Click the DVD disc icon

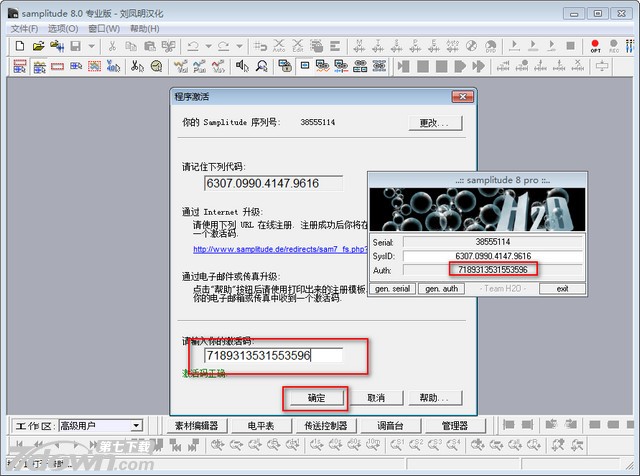click(x=491, y=46)
